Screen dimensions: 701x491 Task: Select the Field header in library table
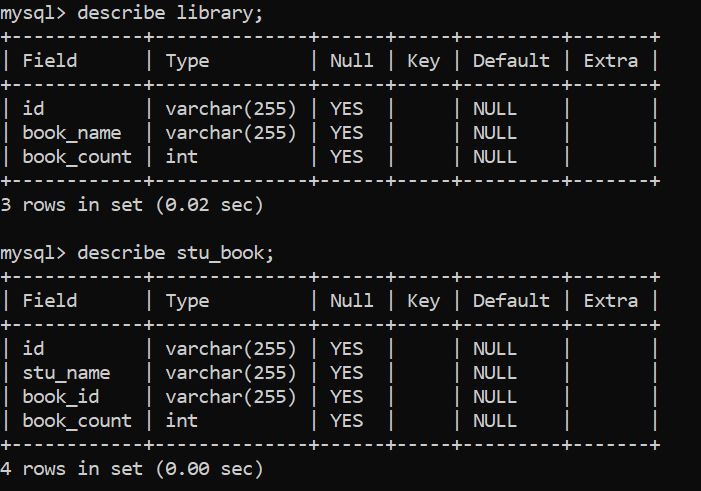coord(50,61)
